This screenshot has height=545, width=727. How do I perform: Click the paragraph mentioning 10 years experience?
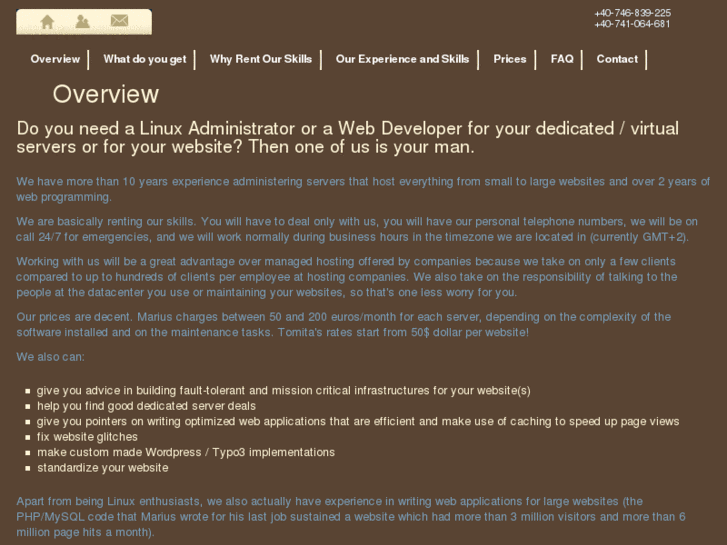click(x=363, y=189)
